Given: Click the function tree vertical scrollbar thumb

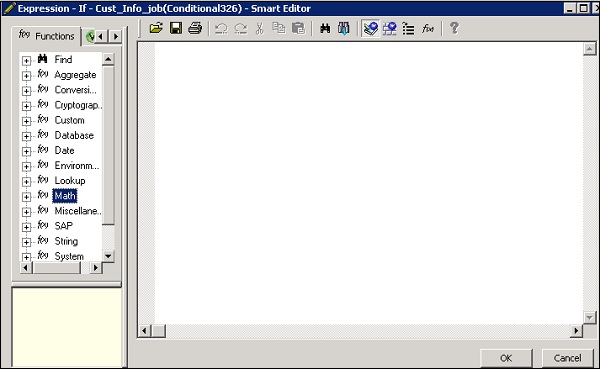Looking at the screenshot, I should coord(108,145).
